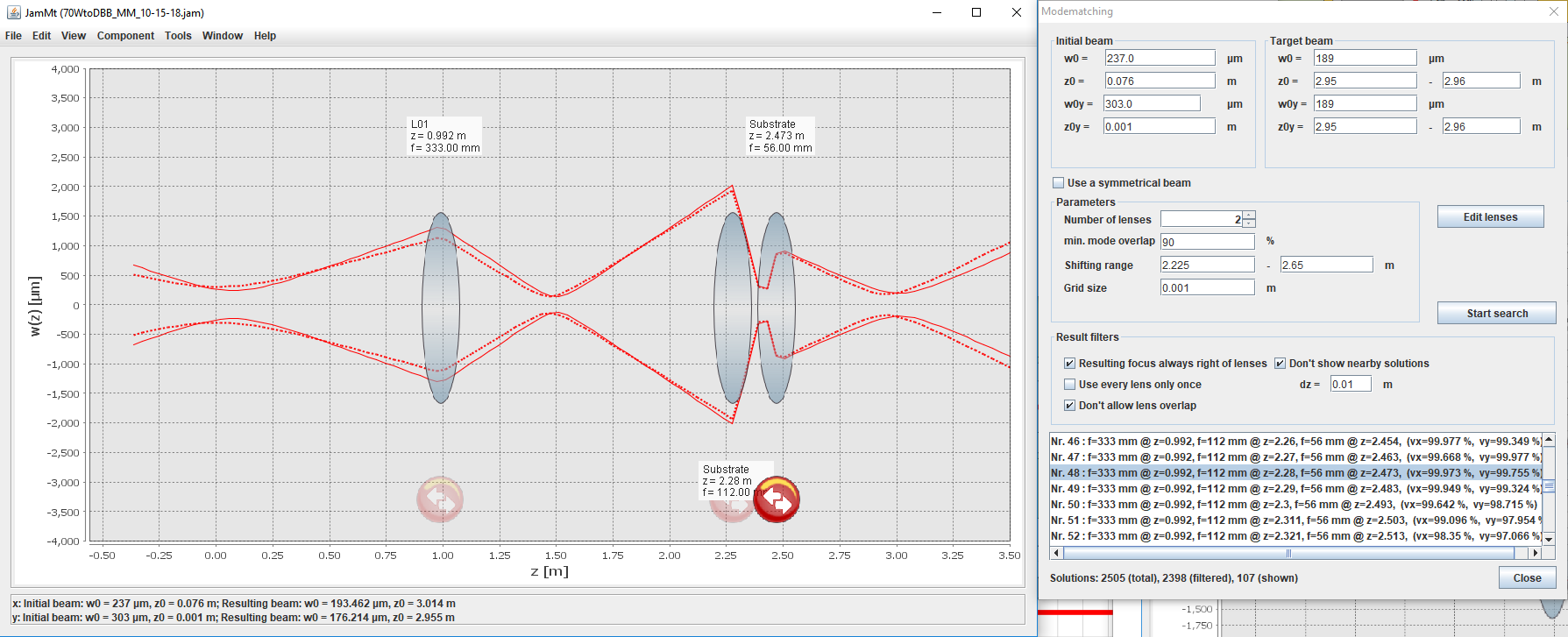Click the min. mode overlap field
Screen dimensions: 1568x637
(x=1207, y=242)
